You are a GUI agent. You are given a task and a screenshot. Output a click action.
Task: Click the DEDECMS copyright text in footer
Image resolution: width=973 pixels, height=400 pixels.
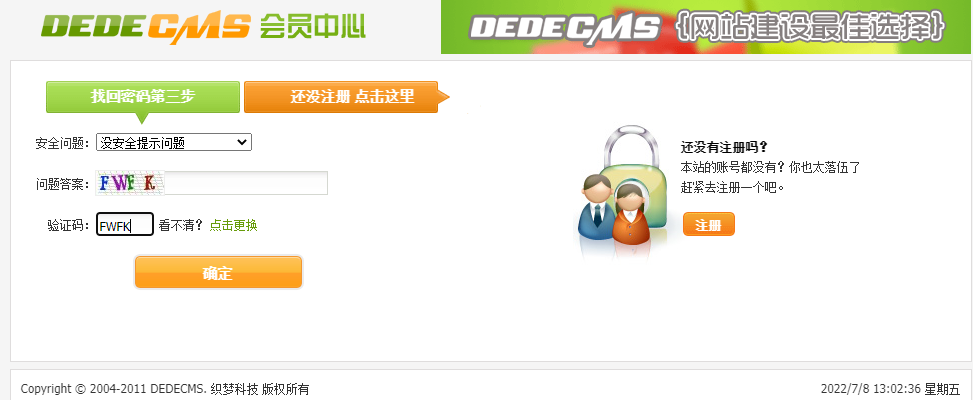[165, 389]
